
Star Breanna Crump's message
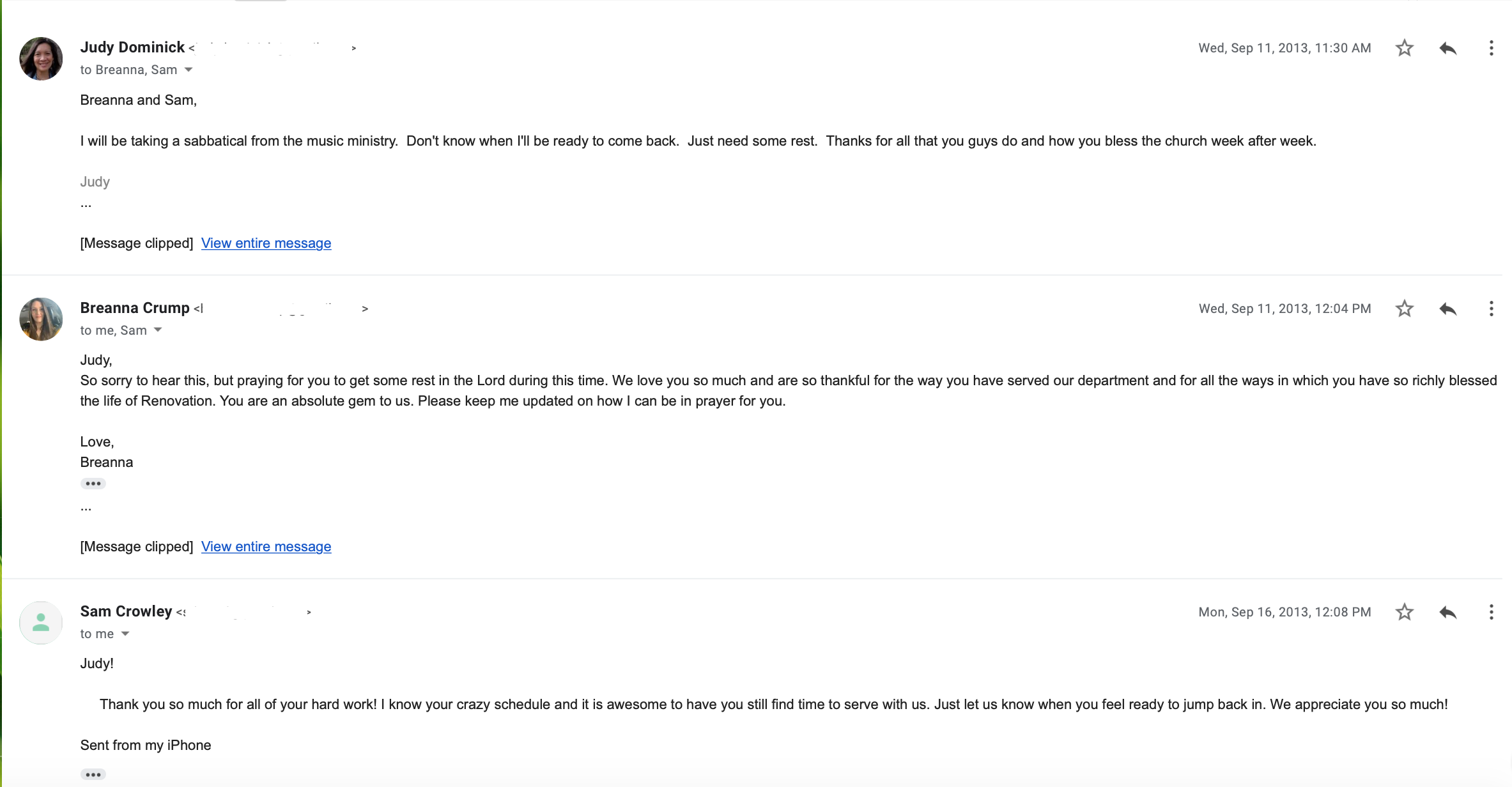pos(1404,309)
